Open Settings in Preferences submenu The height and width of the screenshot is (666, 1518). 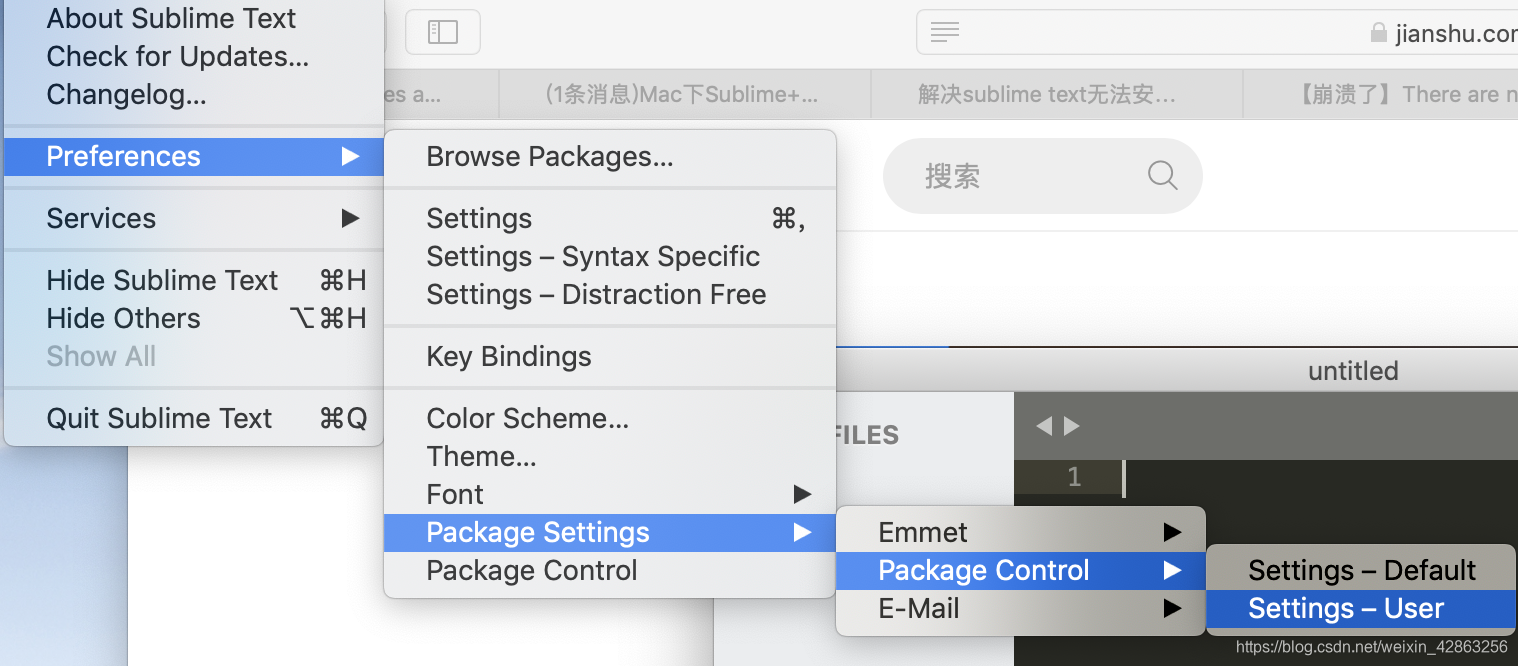click(610, 218)
